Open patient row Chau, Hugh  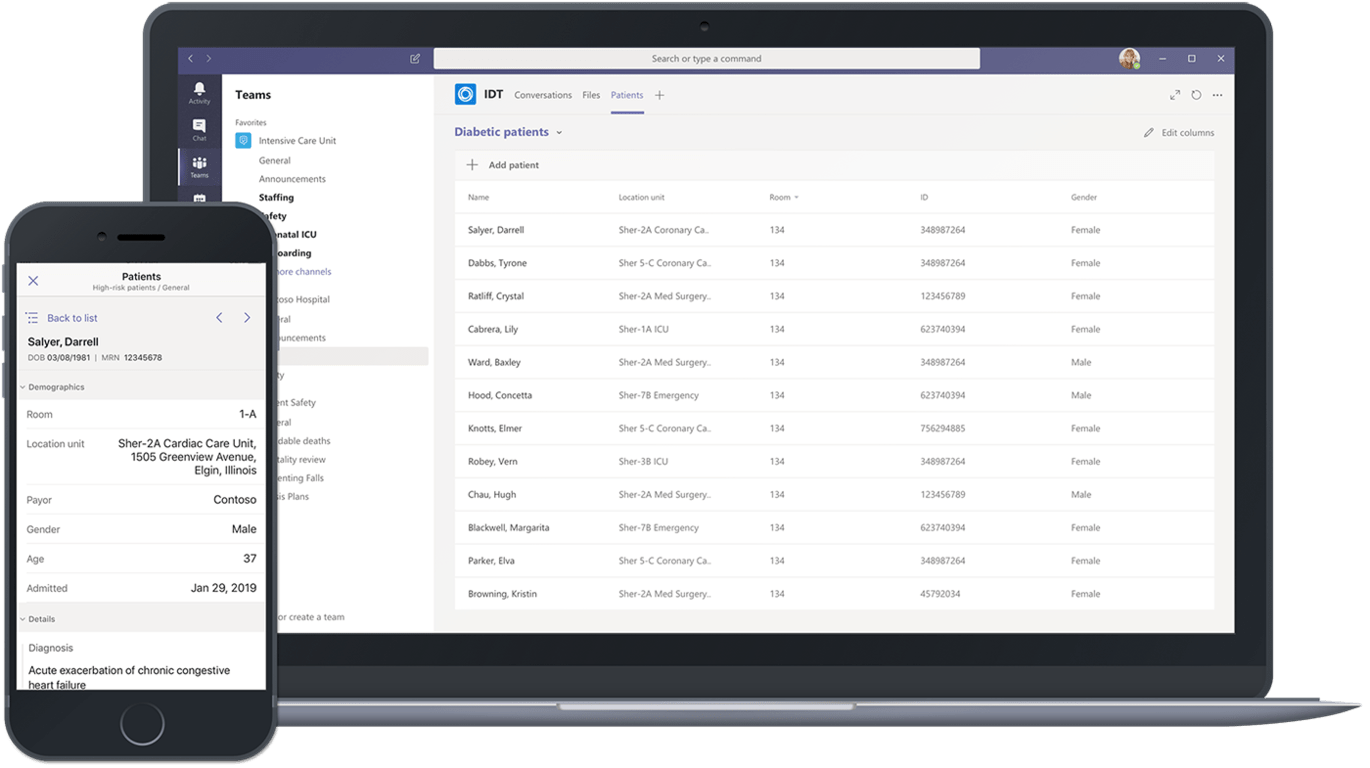click(834, 494)
